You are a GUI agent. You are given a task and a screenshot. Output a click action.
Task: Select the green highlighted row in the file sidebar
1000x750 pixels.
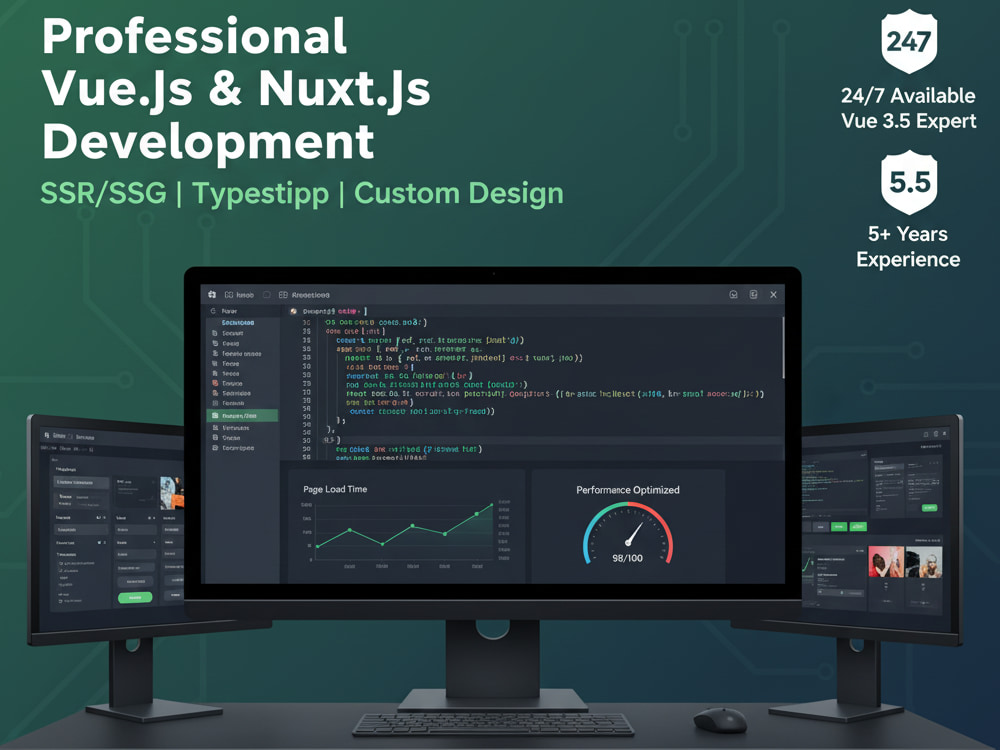(x=242, y=416)
